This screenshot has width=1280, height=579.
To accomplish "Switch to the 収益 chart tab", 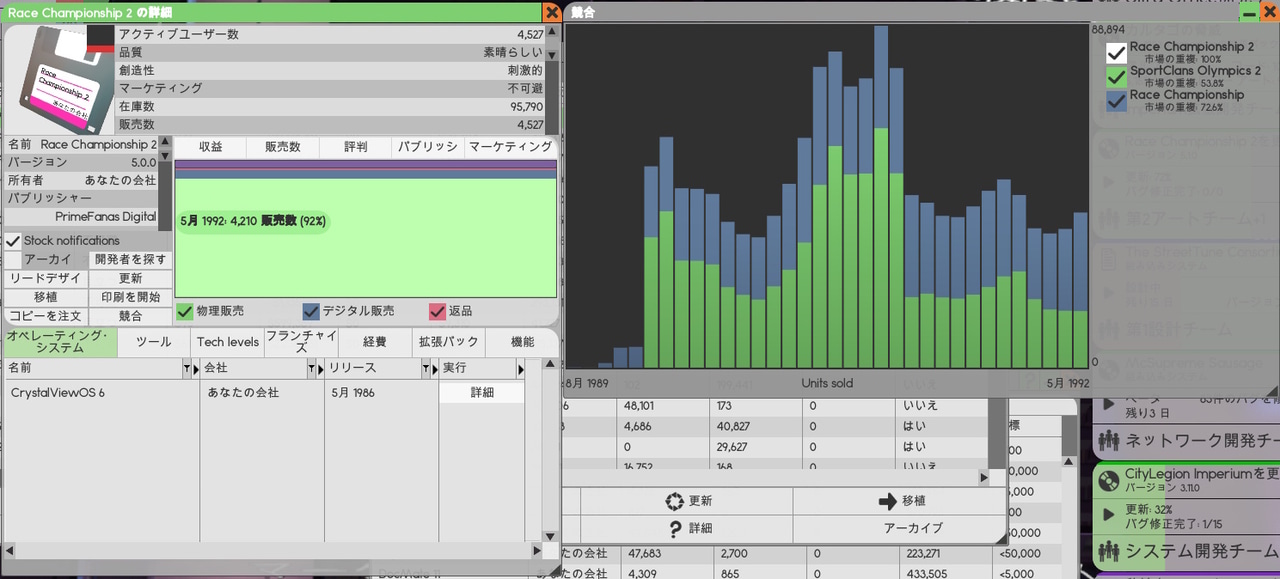I will 210,147.
